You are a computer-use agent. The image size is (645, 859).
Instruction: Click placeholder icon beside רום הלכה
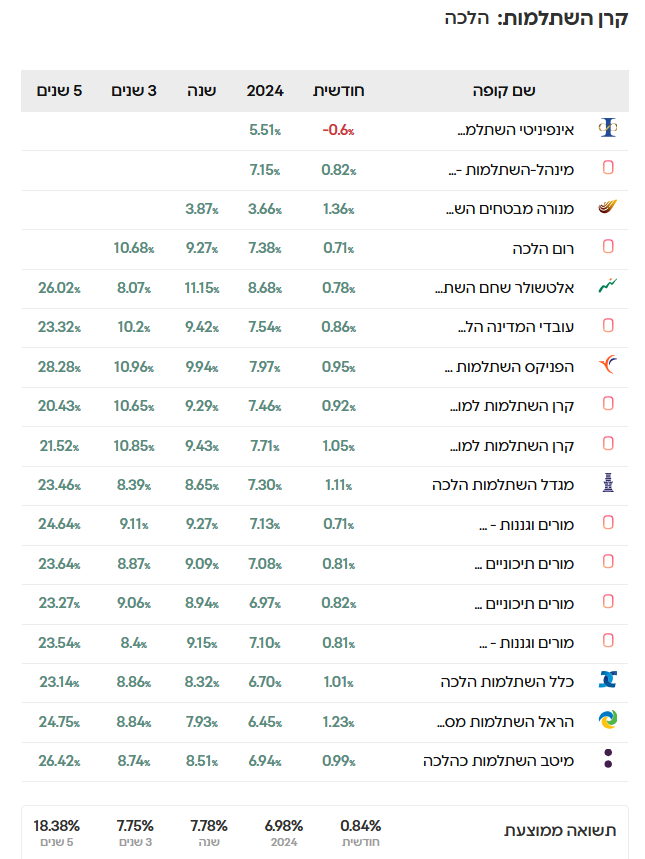click(608, 247)
